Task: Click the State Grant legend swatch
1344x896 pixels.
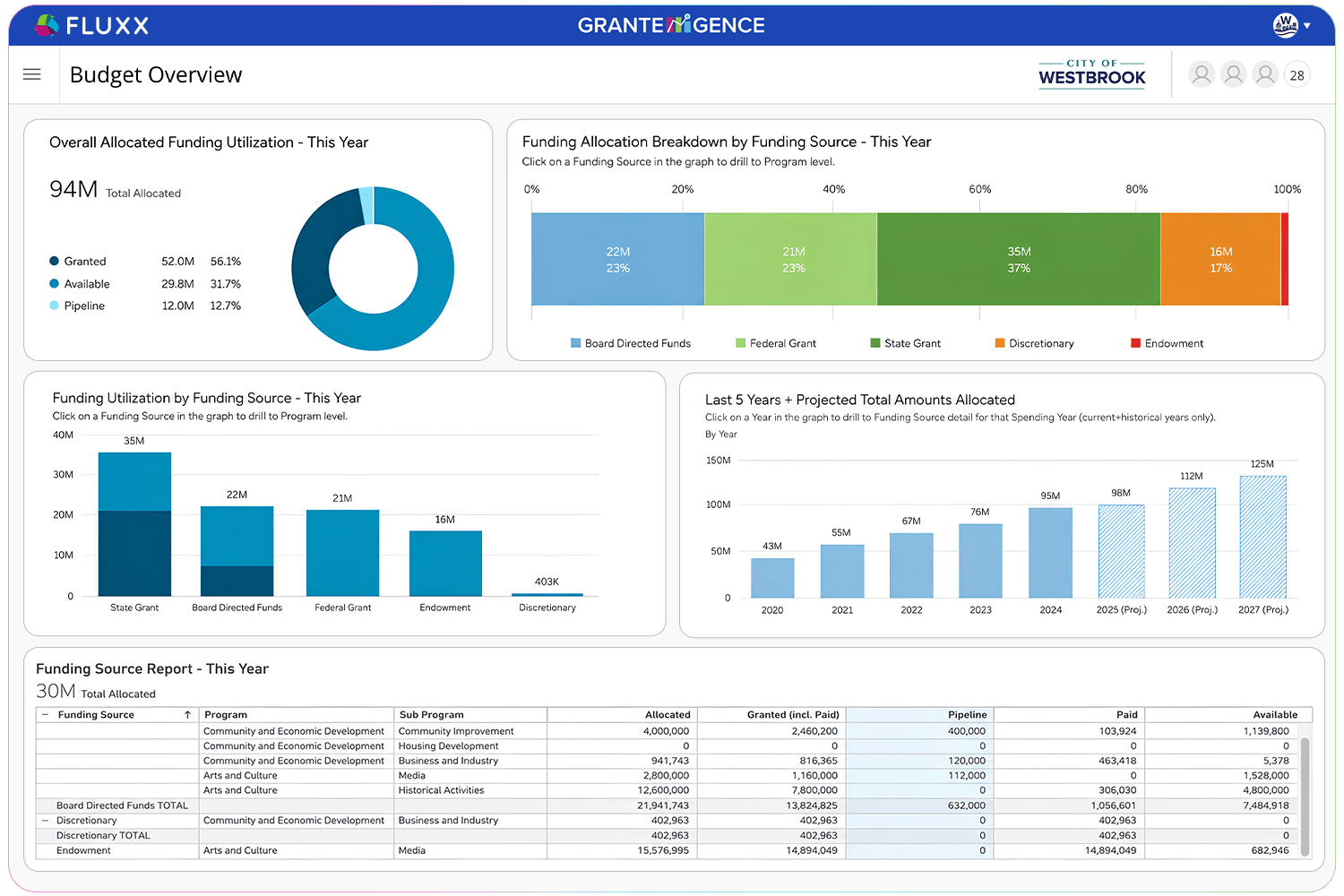Action: [875, 343]
